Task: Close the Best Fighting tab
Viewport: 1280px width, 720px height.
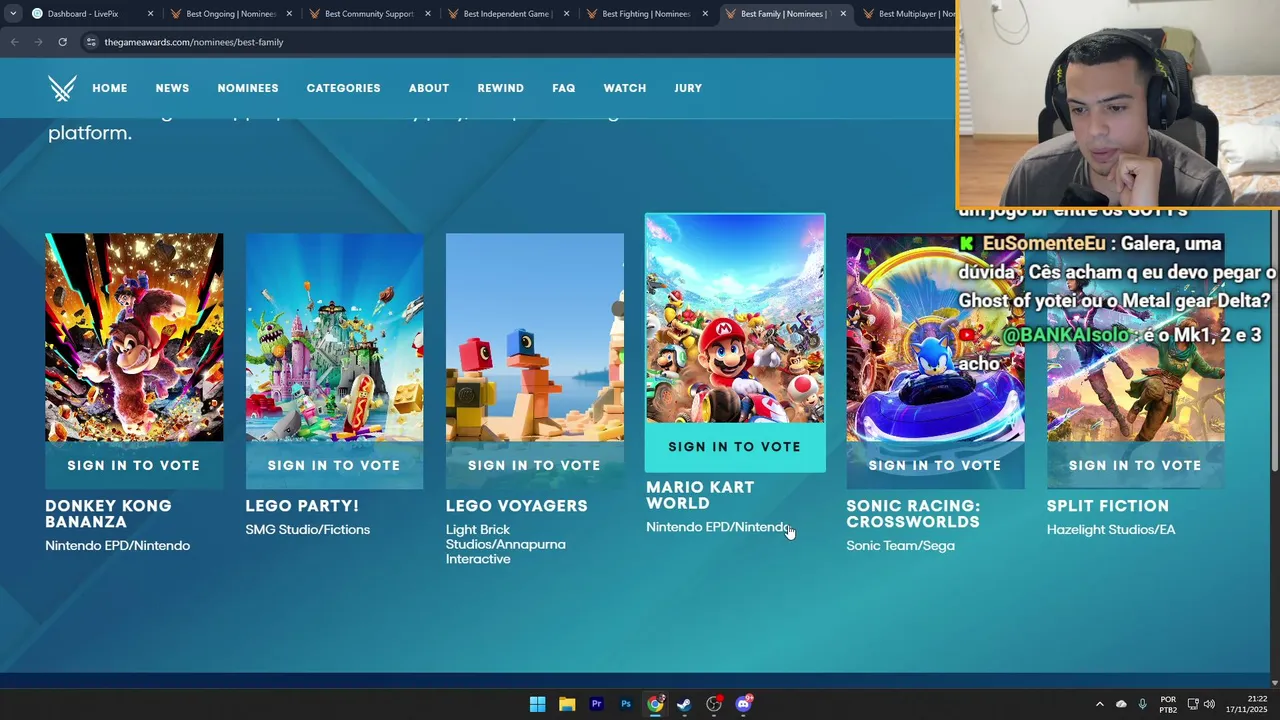Action: [705, 14]
